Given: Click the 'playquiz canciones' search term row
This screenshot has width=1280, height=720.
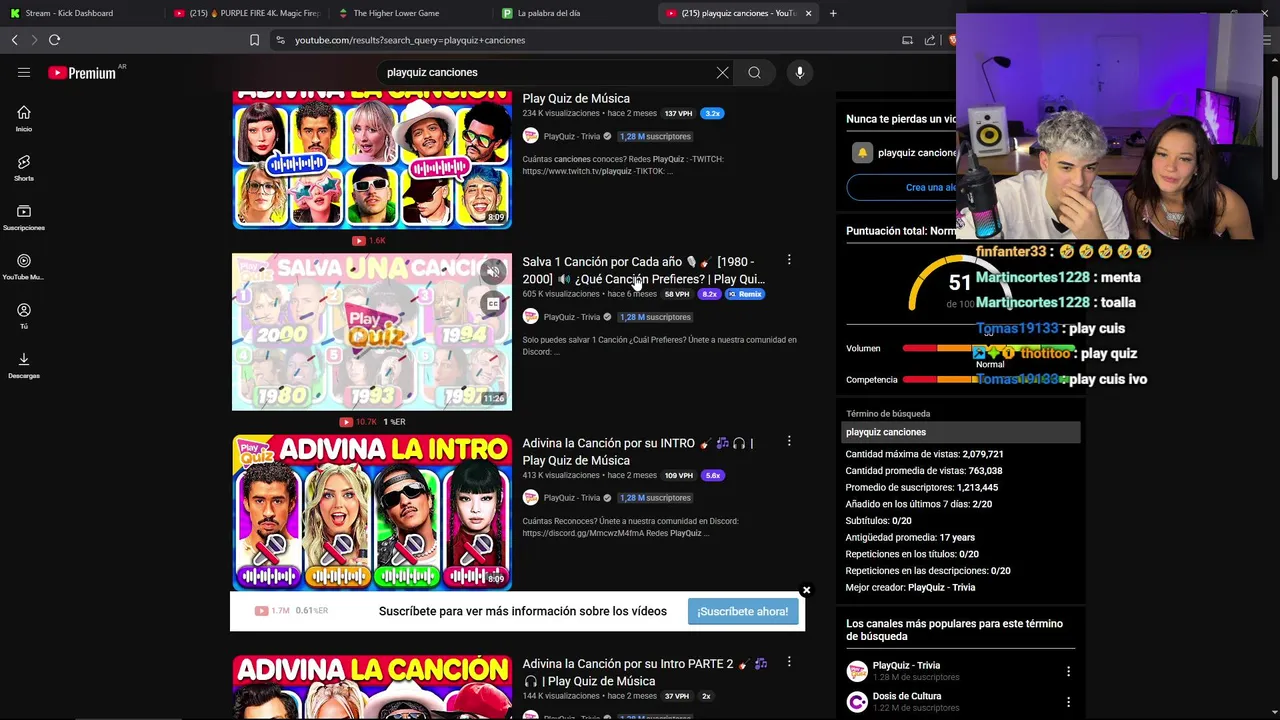Looking at the screenshot, I should click(961, 432).
